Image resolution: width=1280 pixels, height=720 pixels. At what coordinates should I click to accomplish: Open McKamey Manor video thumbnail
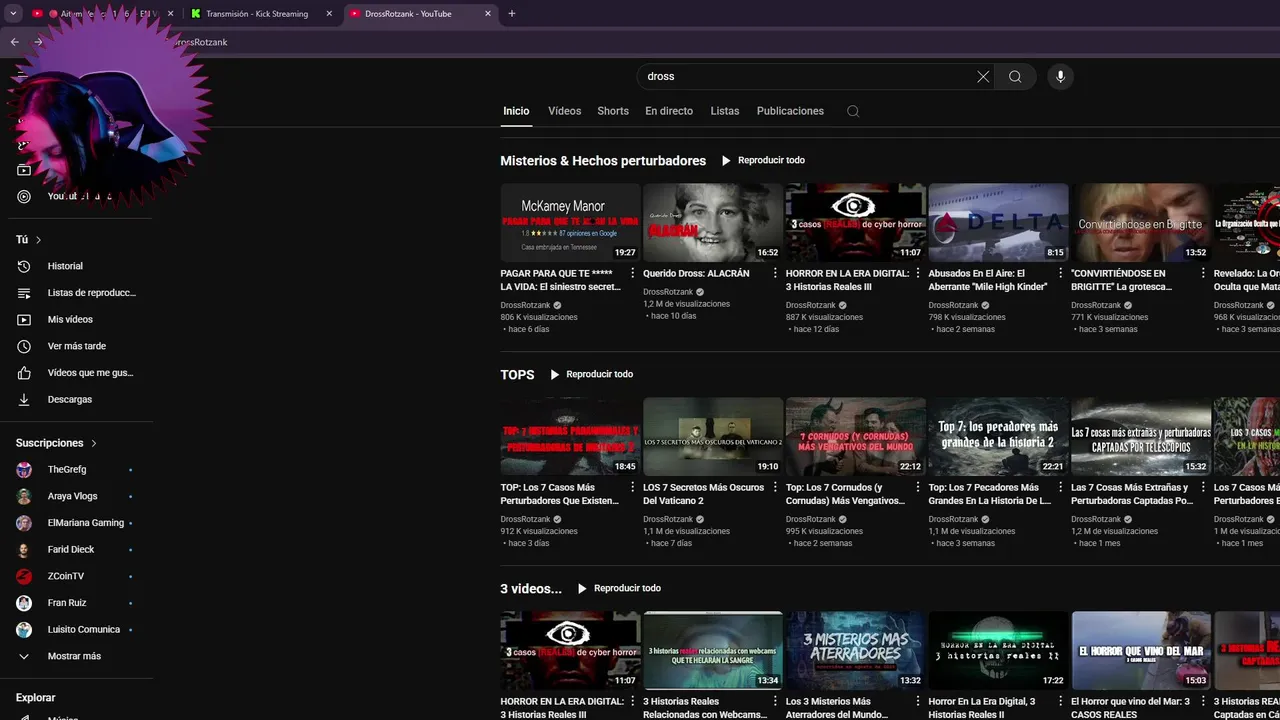[570, 222]
